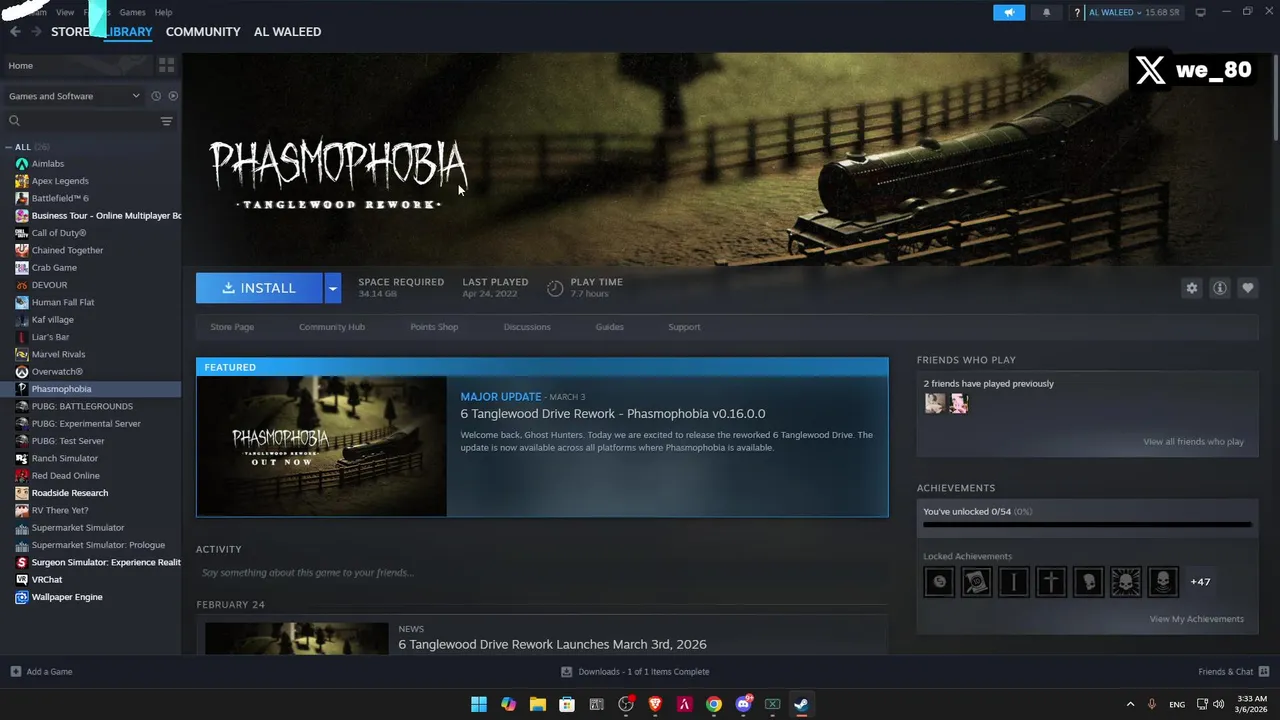The height and width of the screenshot is (720, 1280).
Task: Open the Guides link
Action: [x=609, y=327]
